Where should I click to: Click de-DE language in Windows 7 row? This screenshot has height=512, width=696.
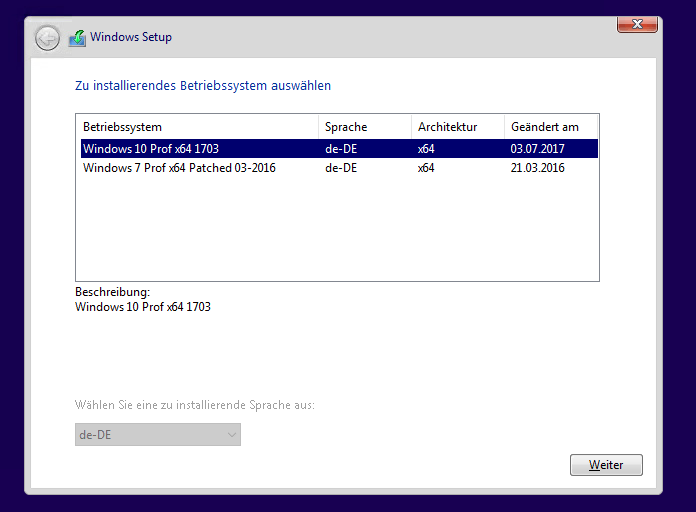click(342, 168)
